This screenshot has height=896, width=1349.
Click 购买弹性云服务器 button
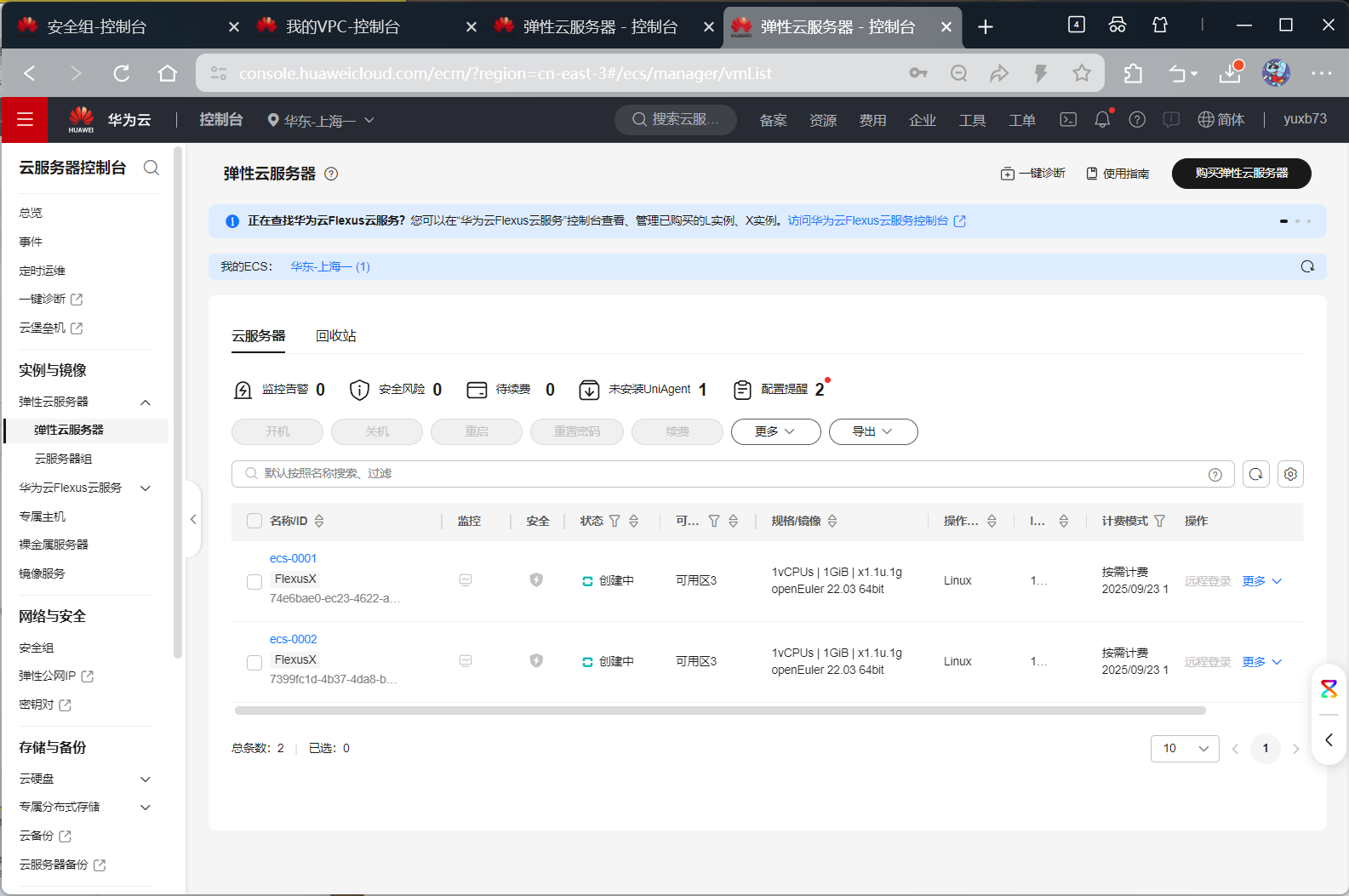click(x=1242, y=174)
